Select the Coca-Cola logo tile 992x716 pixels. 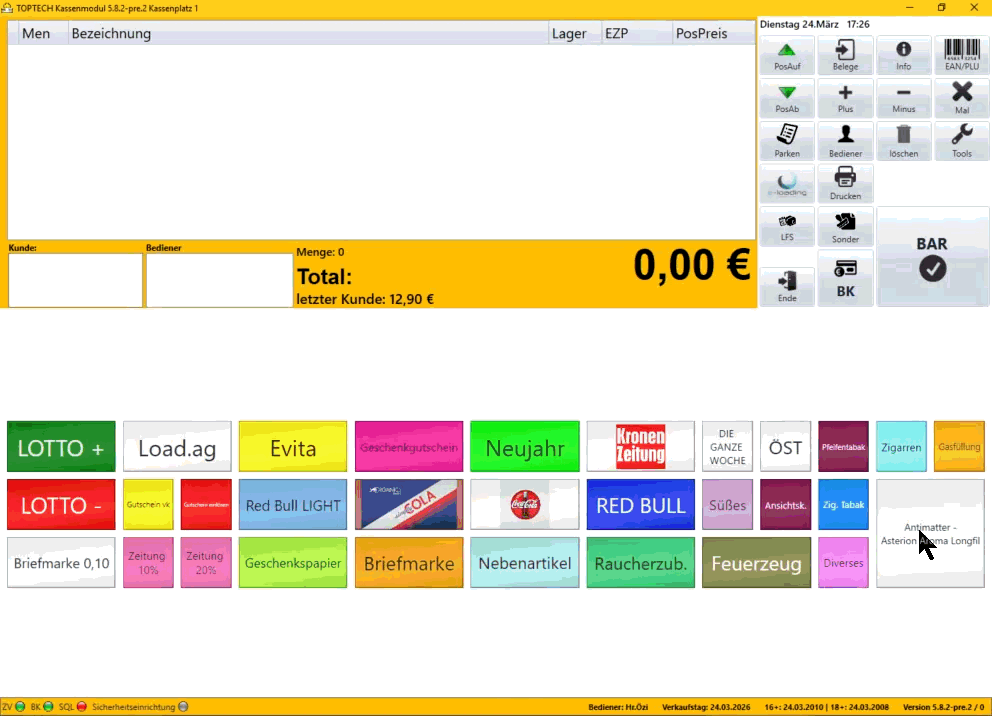click(x=524, y=505)
